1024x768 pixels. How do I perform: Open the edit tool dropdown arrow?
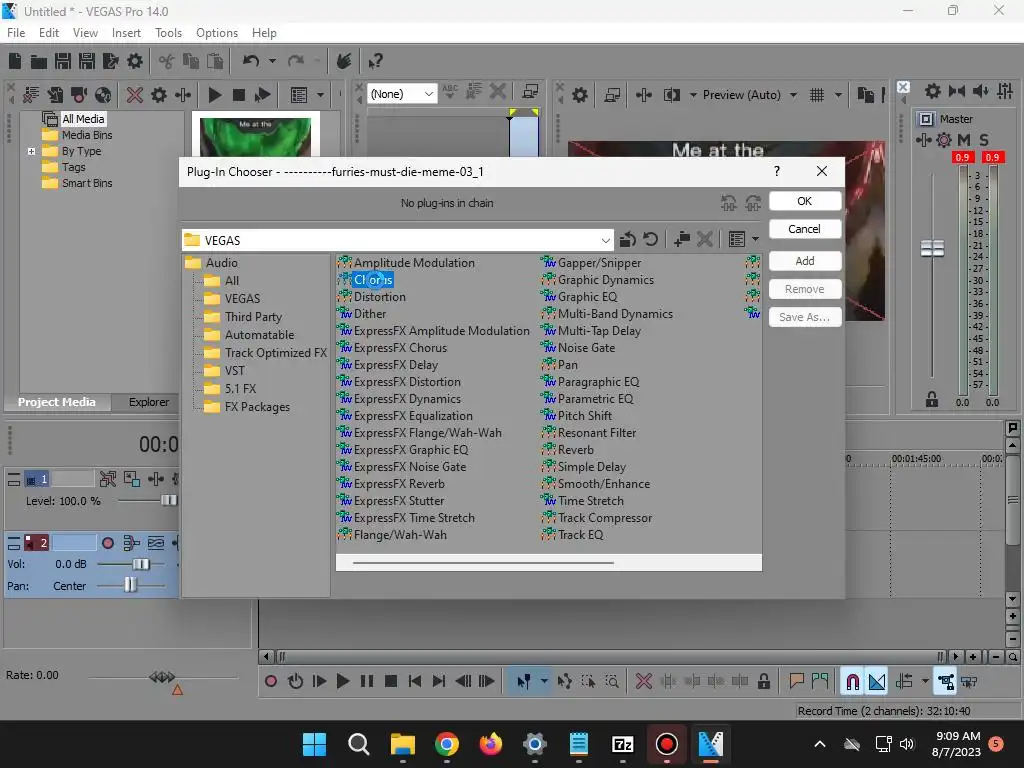click(x=544, y=682)
